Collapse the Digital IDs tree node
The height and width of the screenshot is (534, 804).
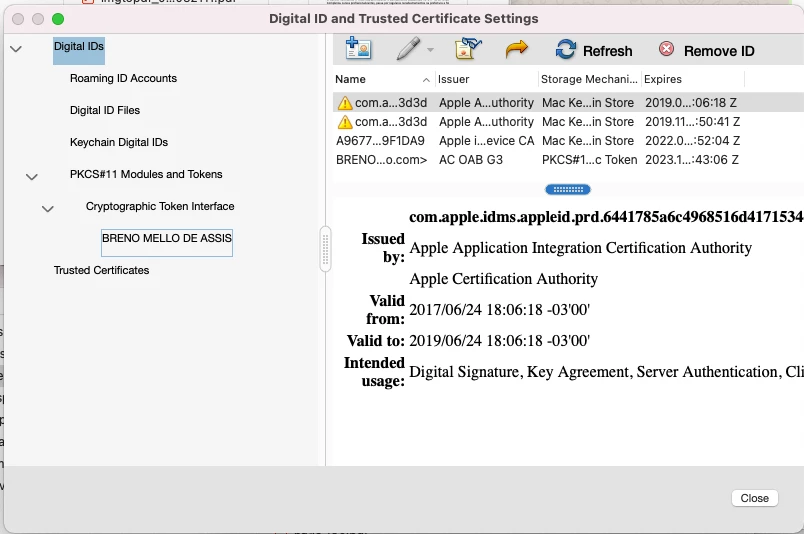pos(16,49)
